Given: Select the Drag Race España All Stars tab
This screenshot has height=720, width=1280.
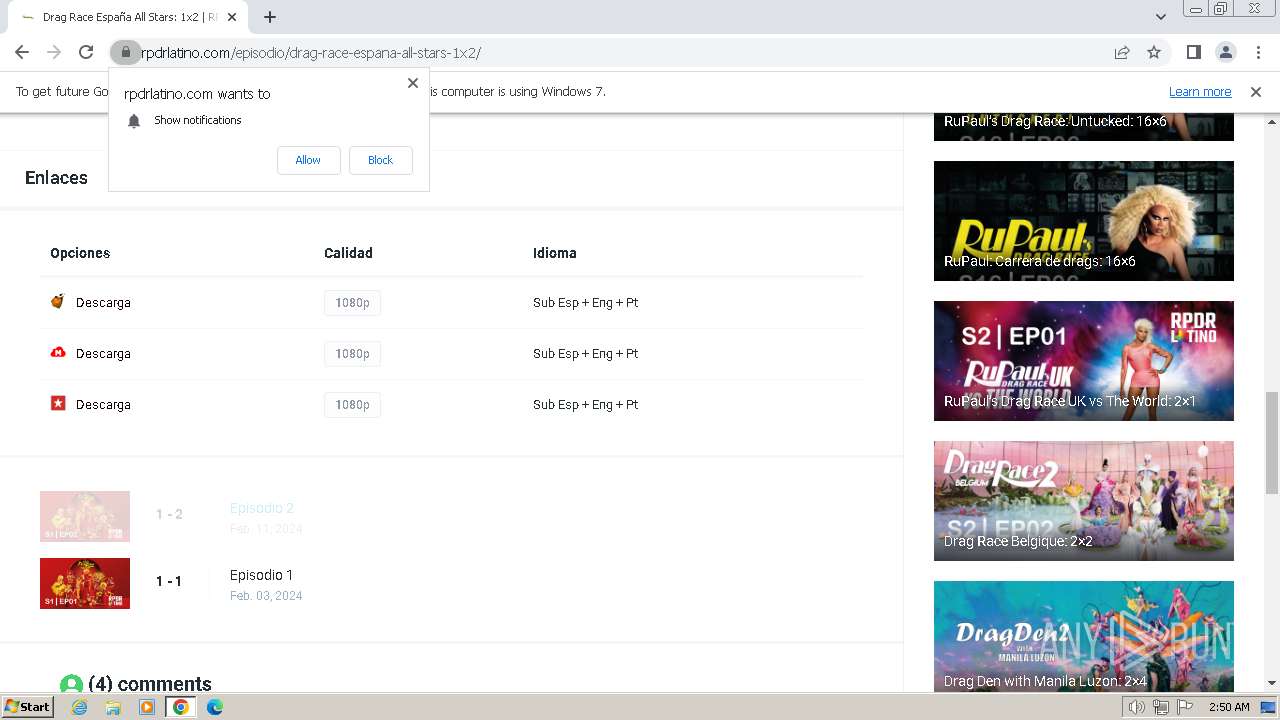Looking at the screenshot, I should pos(130,17).
